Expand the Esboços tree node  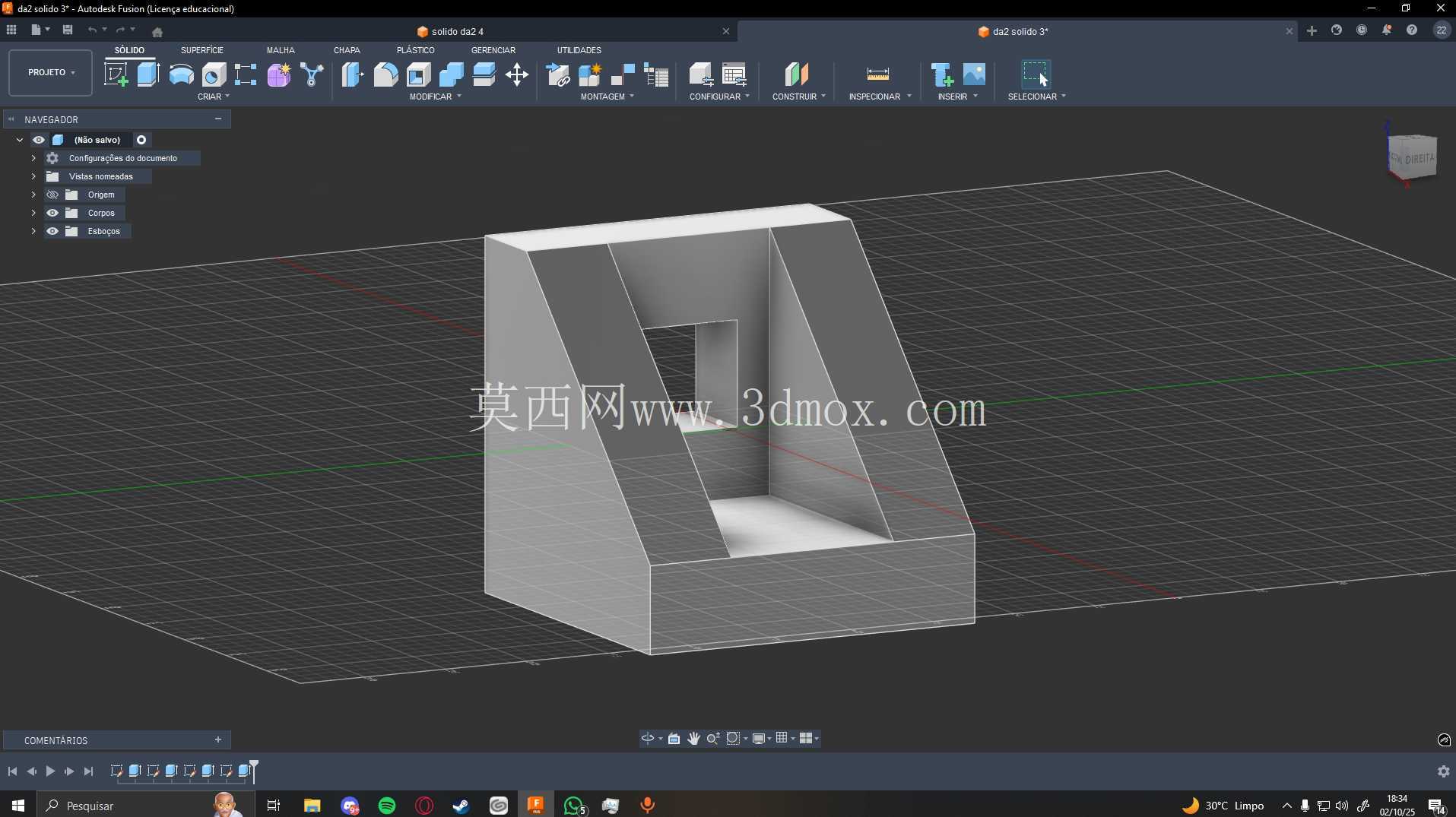click(x=33, y=231)
